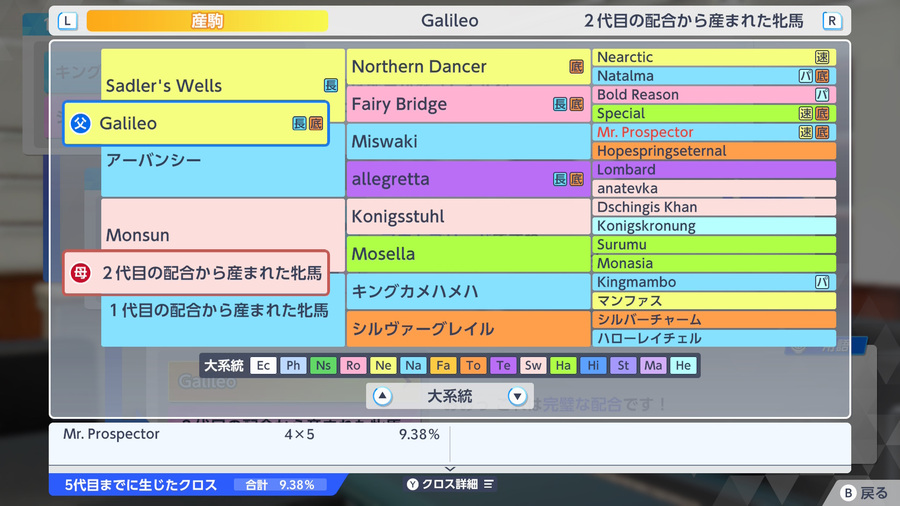The image size is (900, 506).
Task: Select the キングカメハメハ cell
Action: pos(468,291)
